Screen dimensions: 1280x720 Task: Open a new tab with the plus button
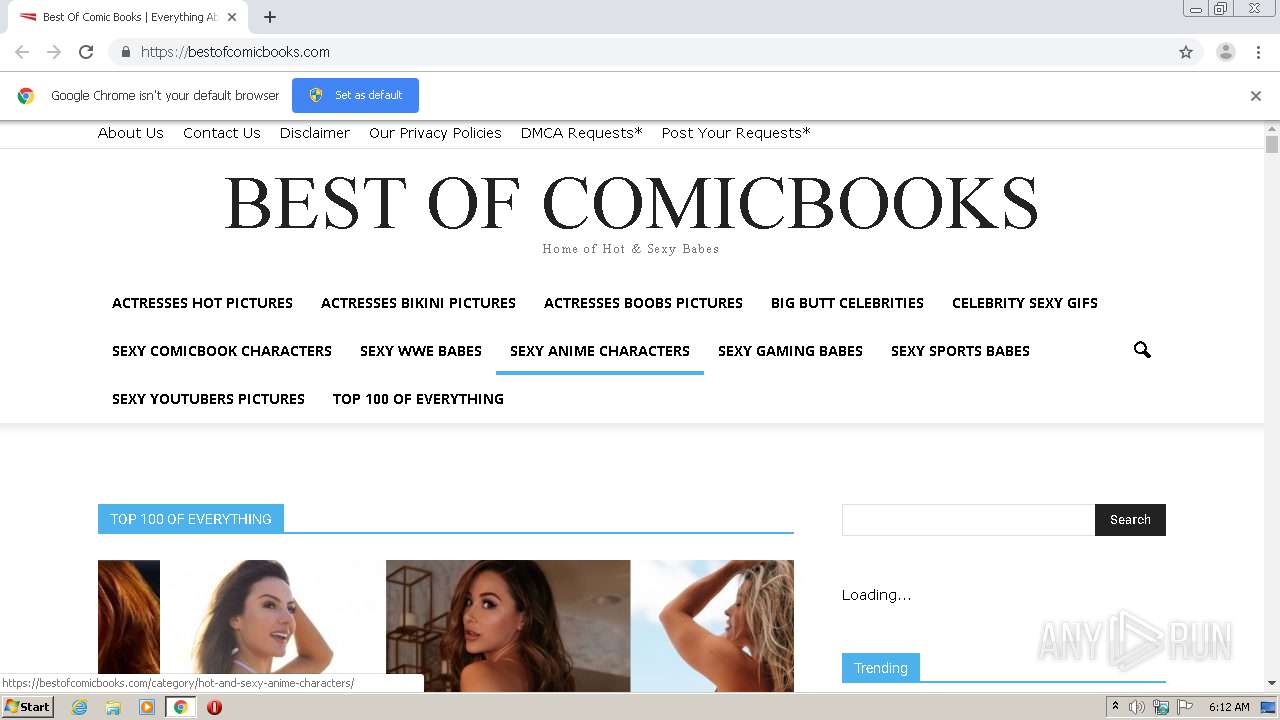tap(270, 17)
